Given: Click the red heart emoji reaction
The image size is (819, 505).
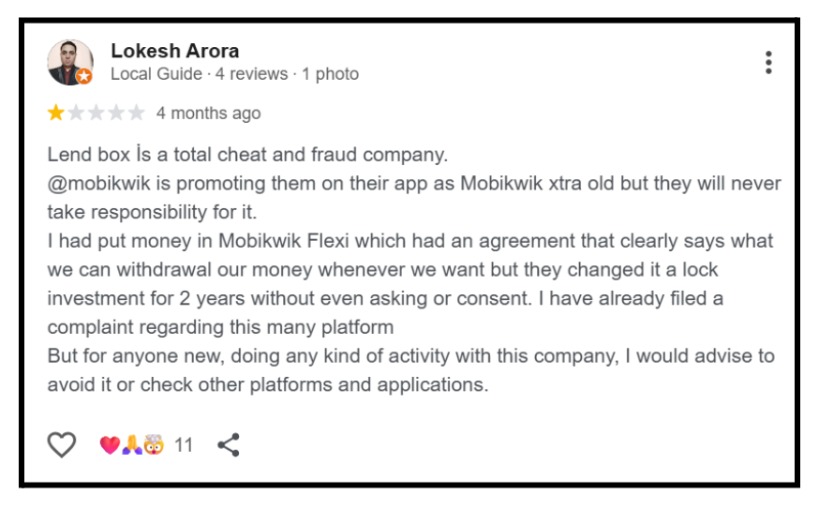Looking at the screenshot, I should (x=109, y=445).
